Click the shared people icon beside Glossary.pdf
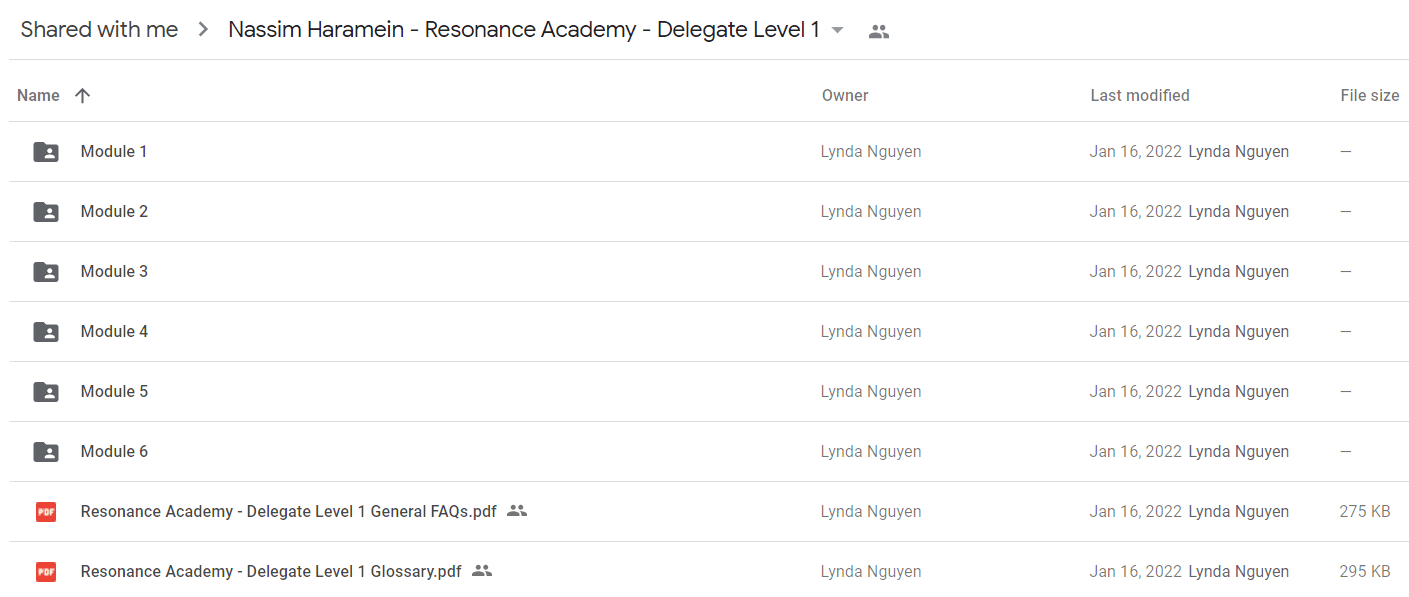This screenshot has width=1409, height=597. [x=482, y=571]
